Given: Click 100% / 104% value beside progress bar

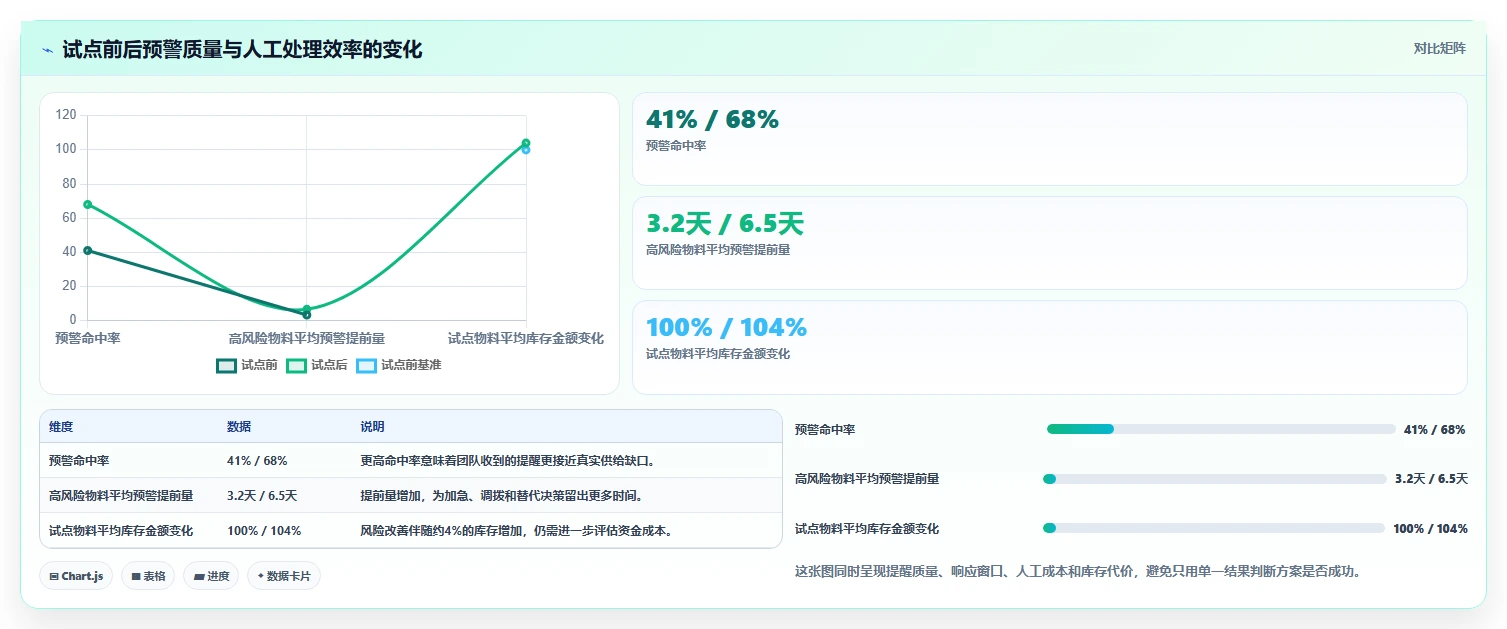Looking at the screenshot, I should coord(1430,528).
